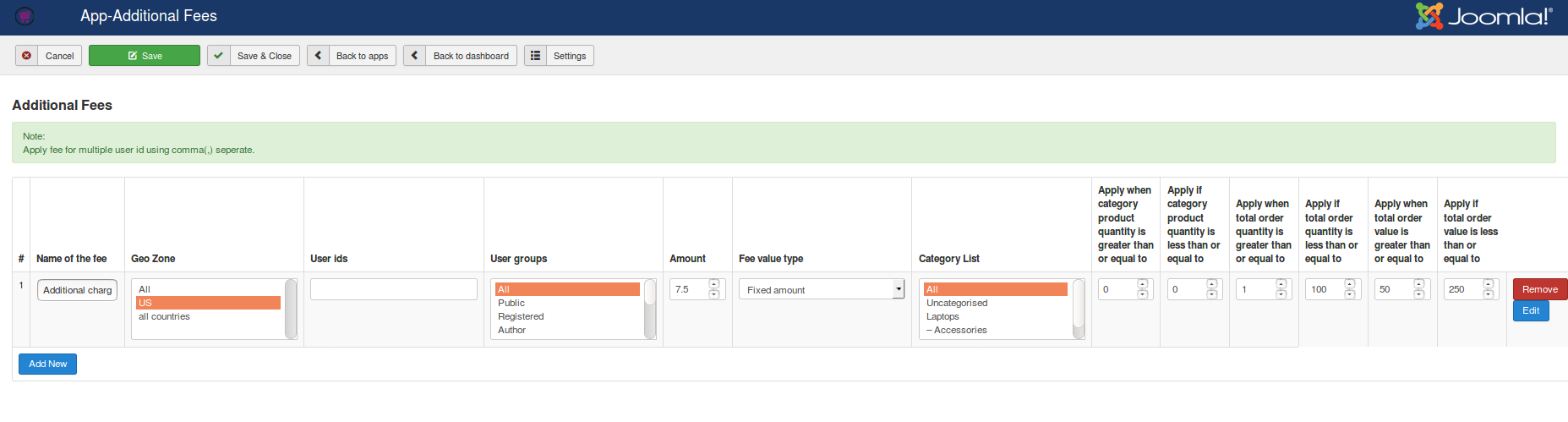The image size is (1568, 422).
Task: Choose 'Registered' in User groups list
Action: coord(521,317)
